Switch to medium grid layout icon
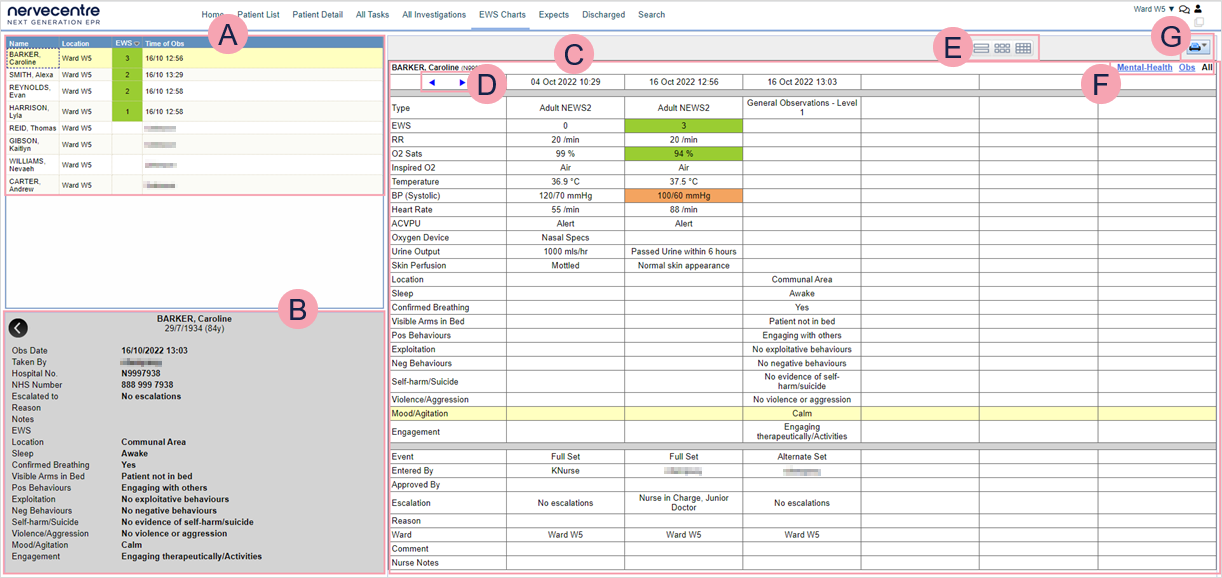Viewport: 1222px width, 578px height. point(1002,48)
